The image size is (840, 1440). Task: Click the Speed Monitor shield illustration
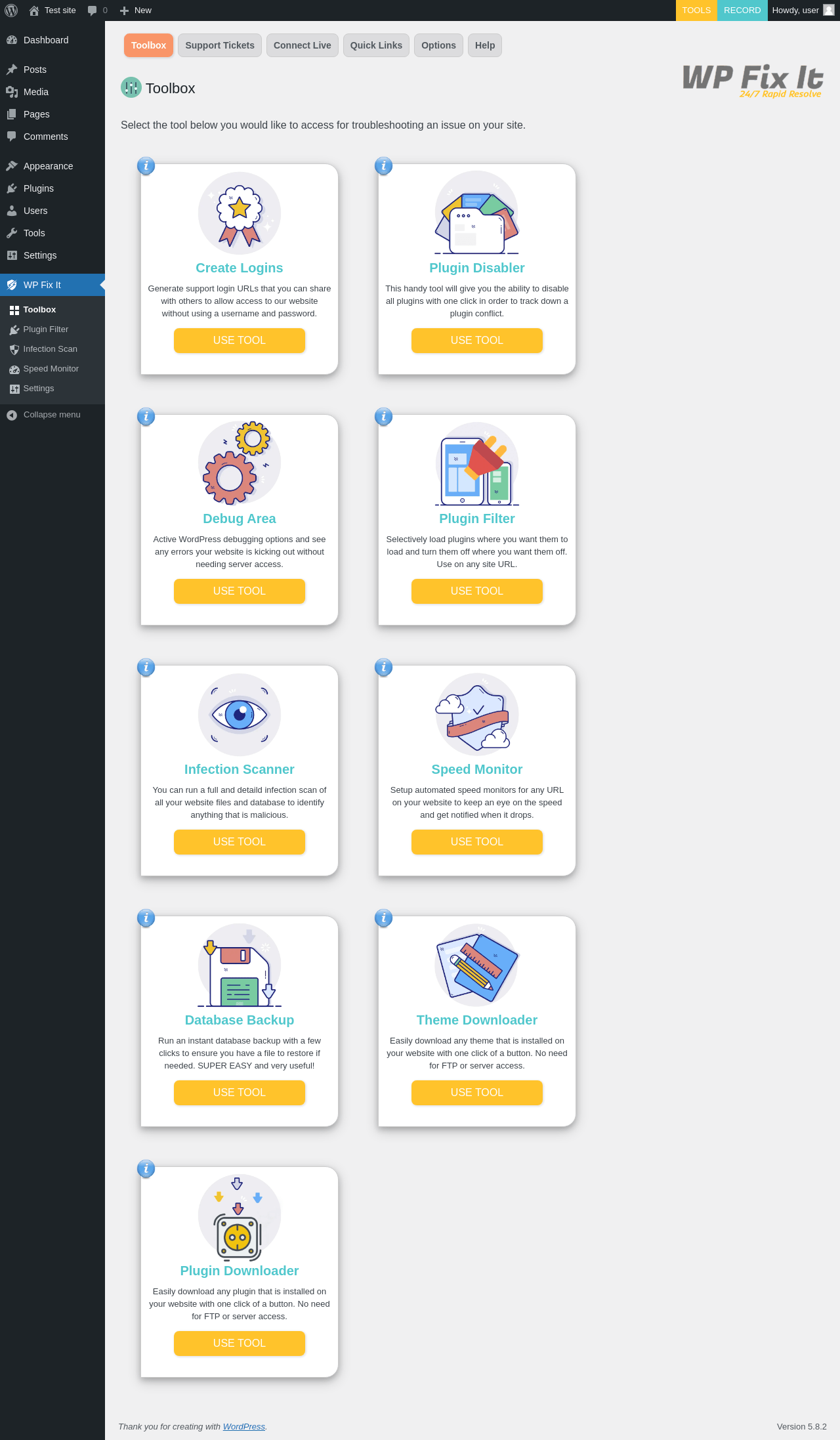pyautogui.click(x=477, y=715)
